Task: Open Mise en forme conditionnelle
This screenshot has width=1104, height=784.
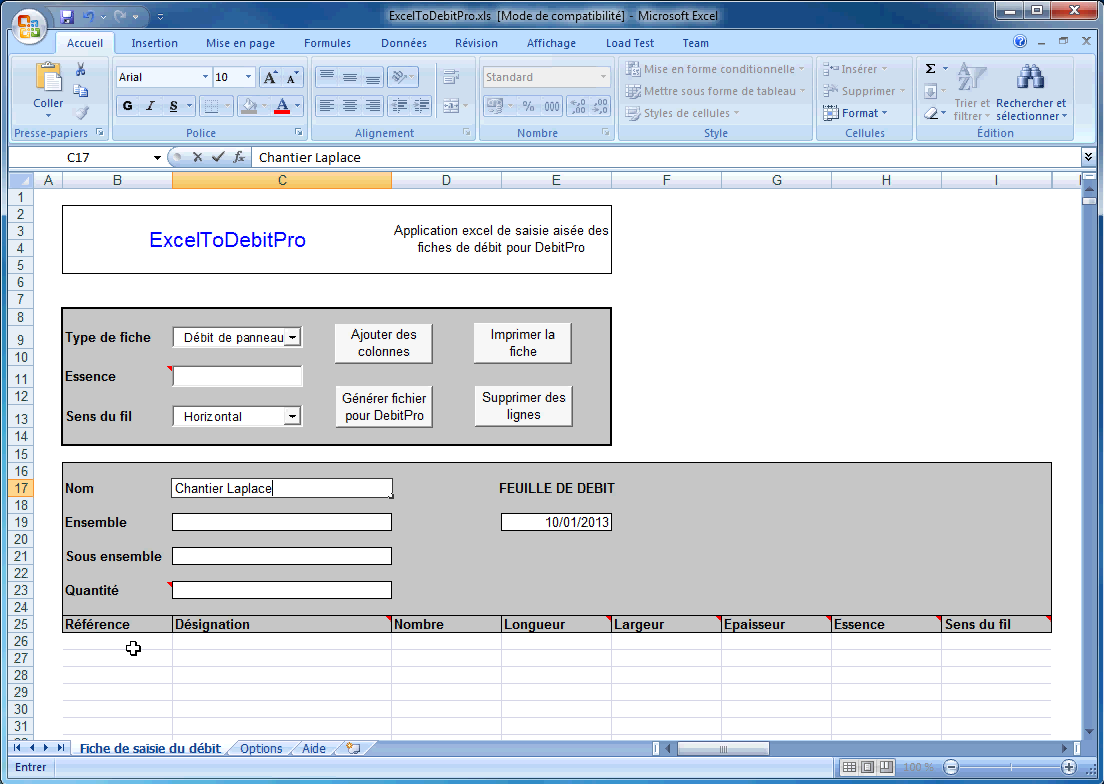Action: tap(715, 69)
